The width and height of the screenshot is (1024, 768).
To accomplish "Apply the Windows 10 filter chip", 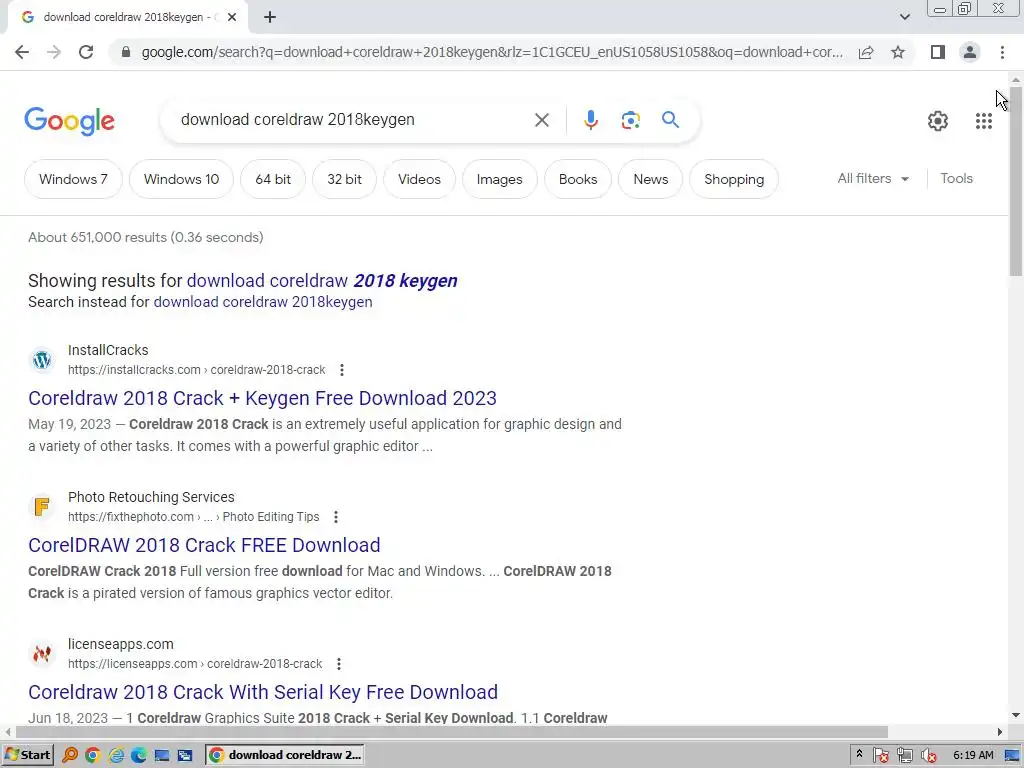I will pos(181,179).
